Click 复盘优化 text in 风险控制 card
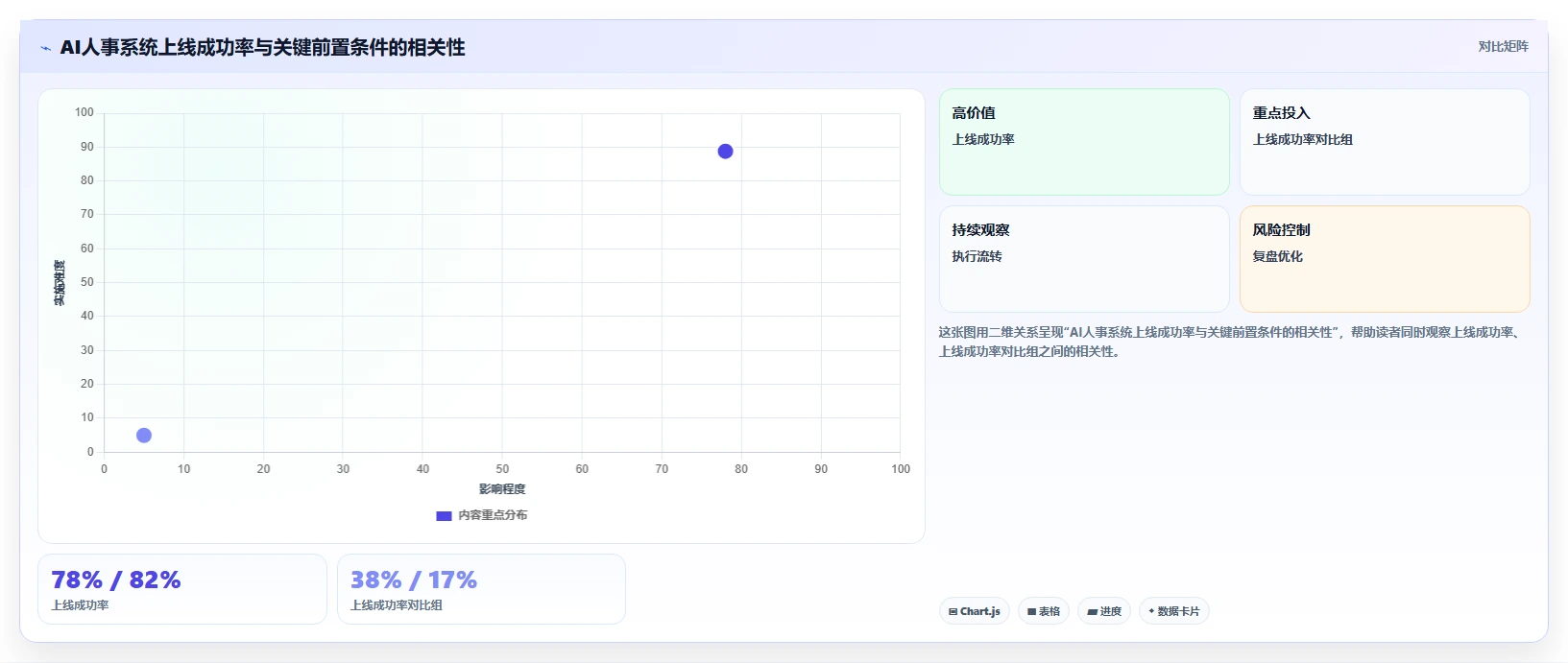This screenshot has height=663, width=1568. point(1278,256)
